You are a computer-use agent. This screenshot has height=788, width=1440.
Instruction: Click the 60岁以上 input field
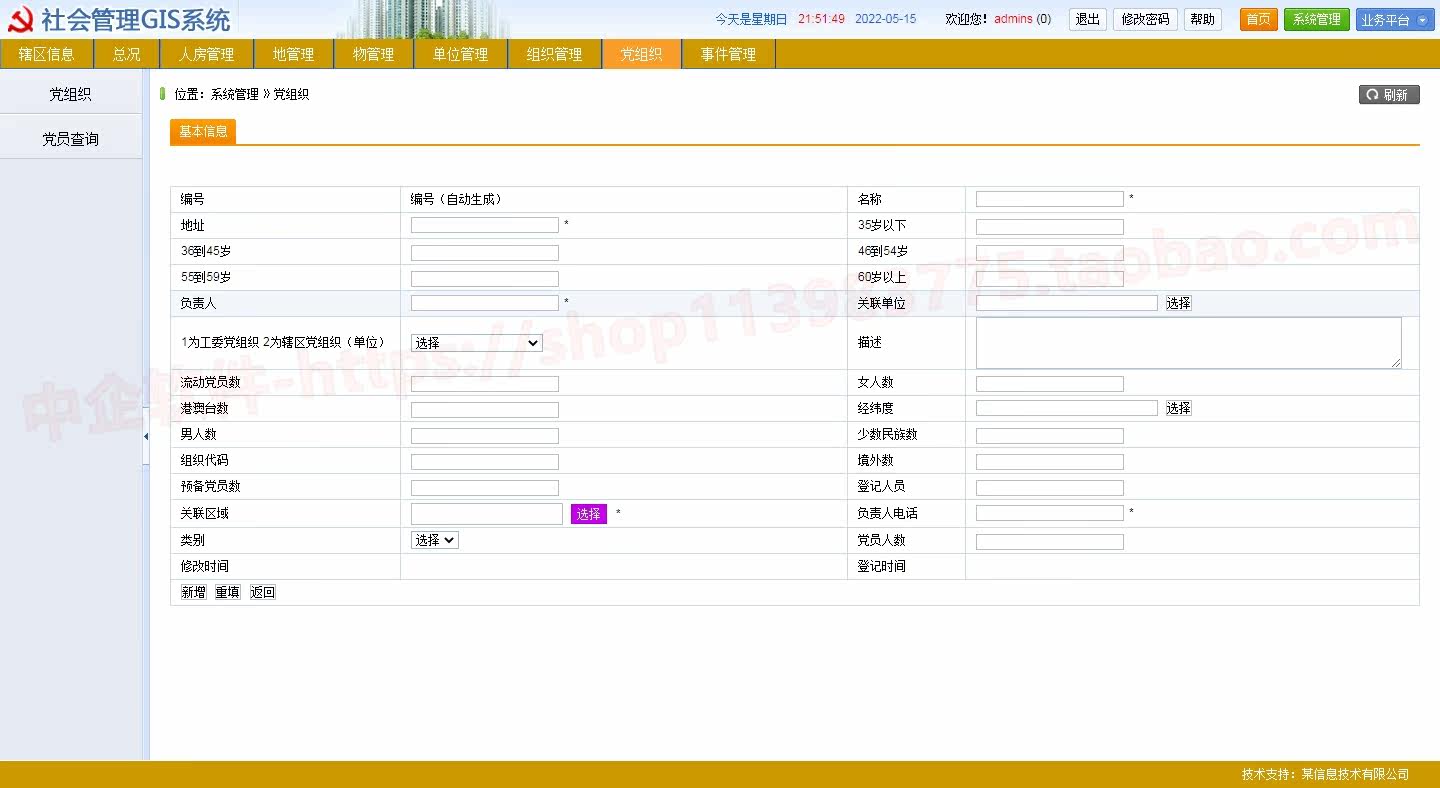[1050, 279]
